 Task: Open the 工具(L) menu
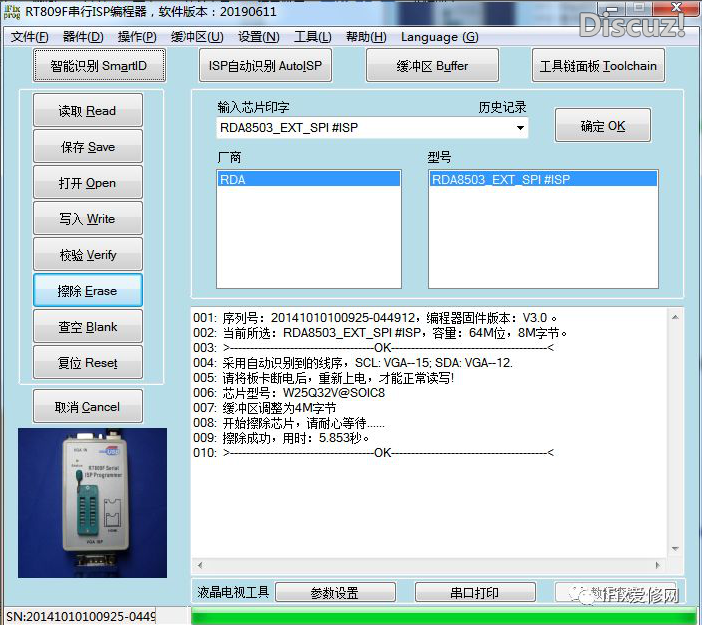[312, 37]
